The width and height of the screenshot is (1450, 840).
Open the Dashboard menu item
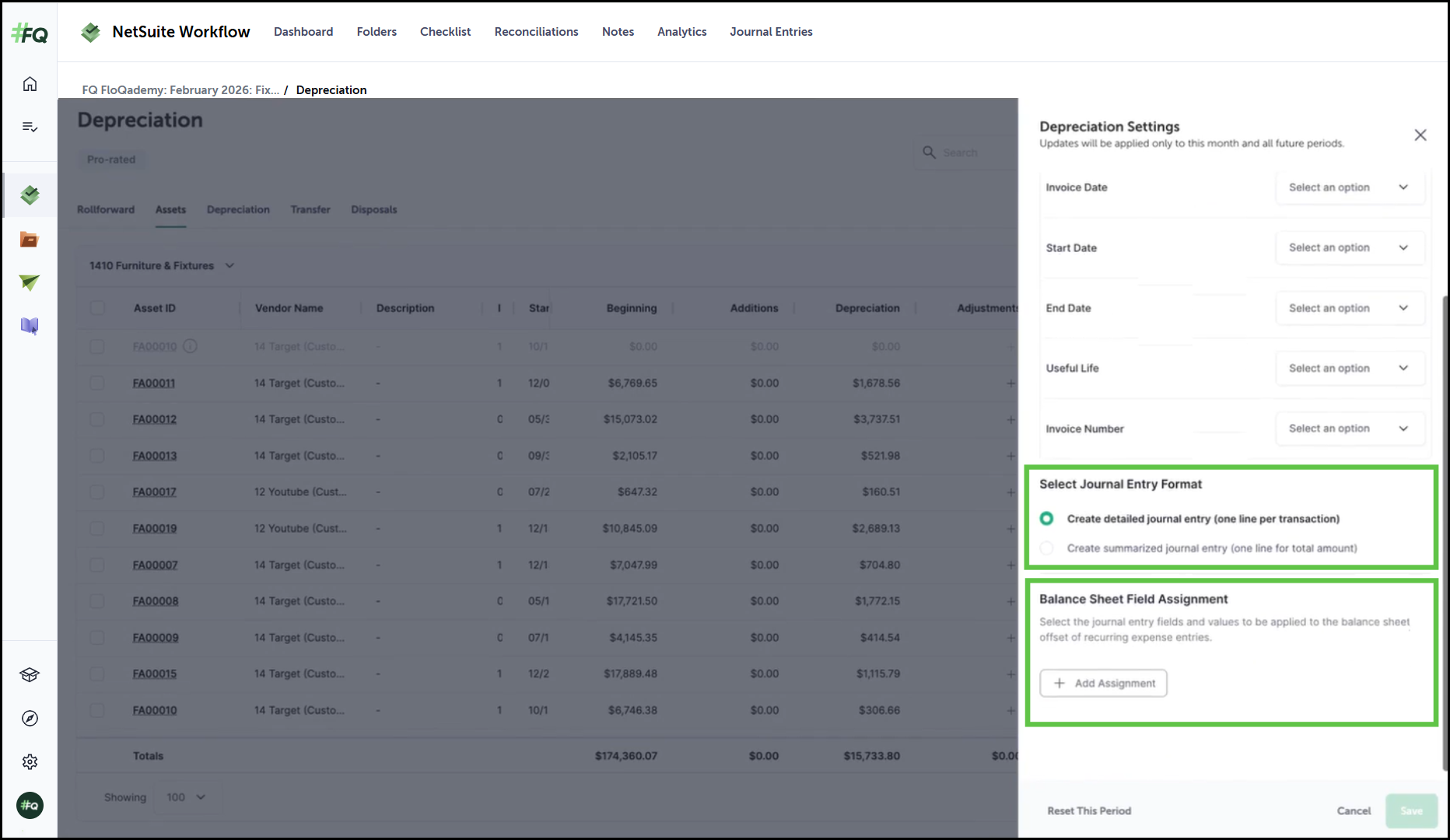(303, 32)
